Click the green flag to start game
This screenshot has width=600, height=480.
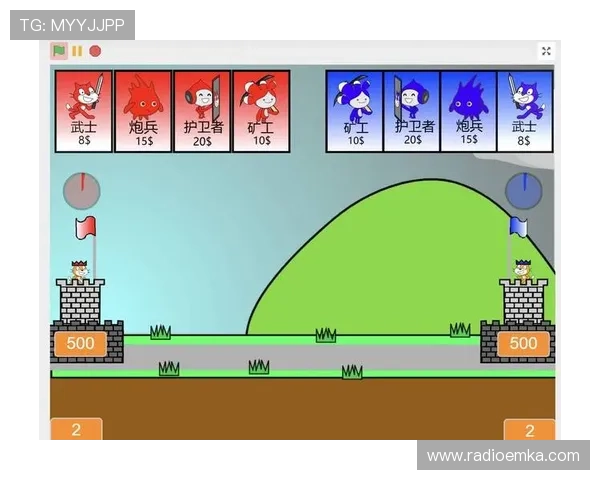point(59,51)
